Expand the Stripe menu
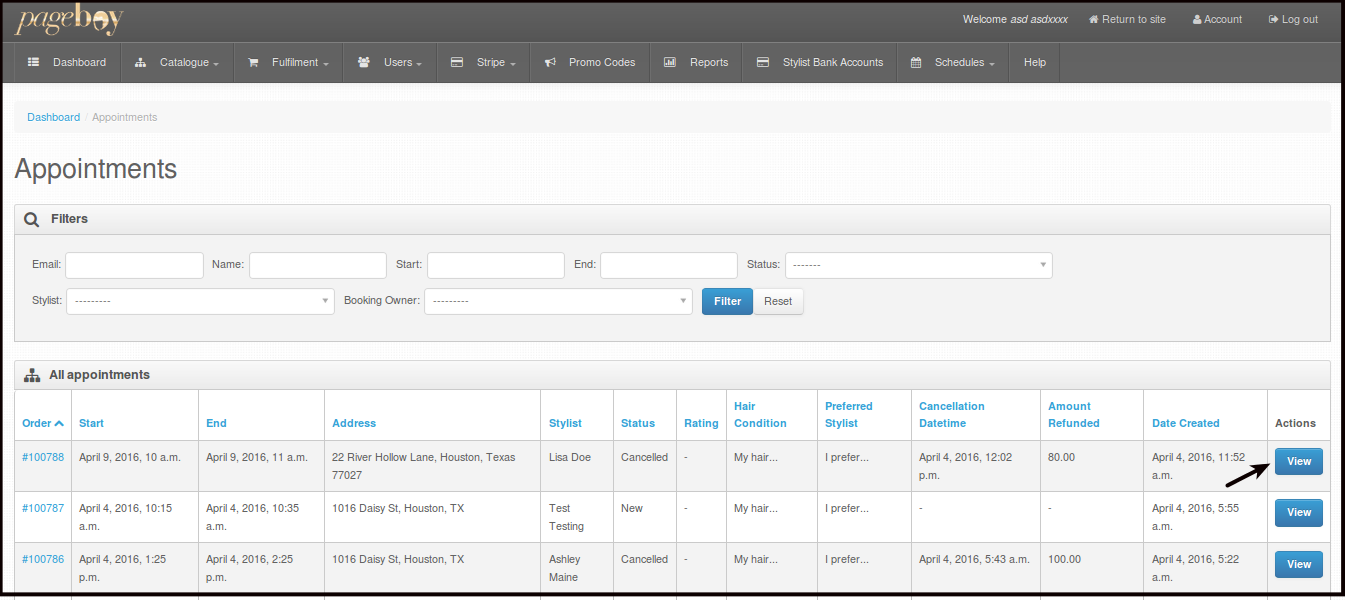1345x600 pixels. (x=485, y=62)
